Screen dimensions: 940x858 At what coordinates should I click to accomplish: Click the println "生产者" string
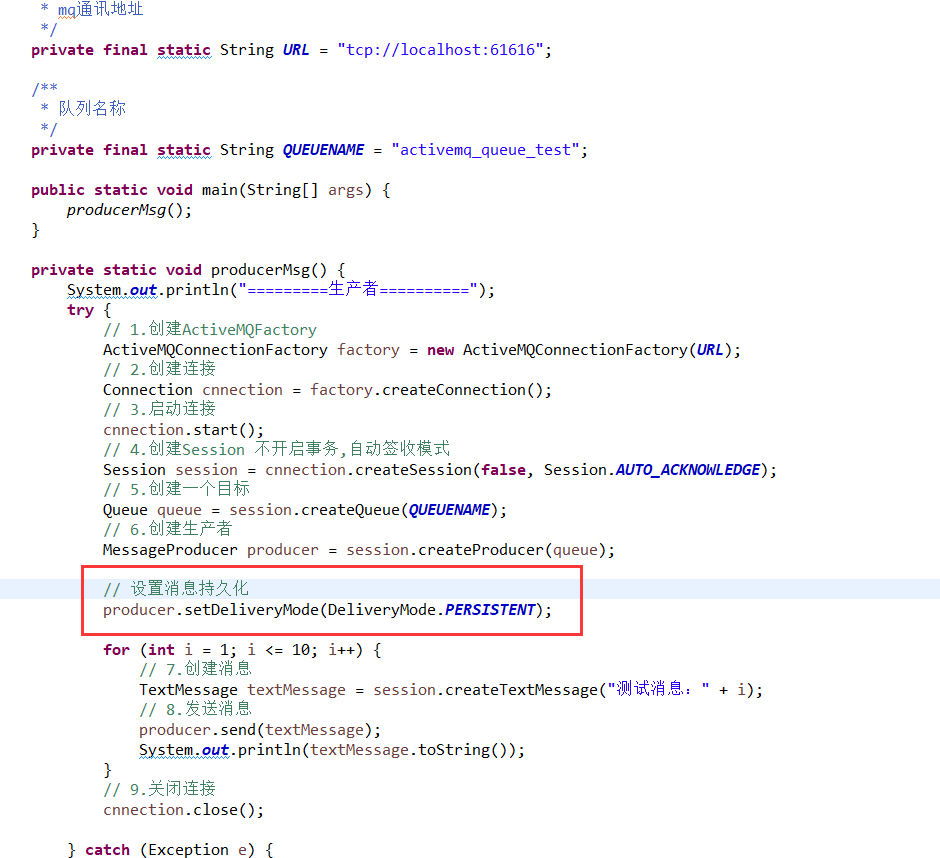click(358, 290)
